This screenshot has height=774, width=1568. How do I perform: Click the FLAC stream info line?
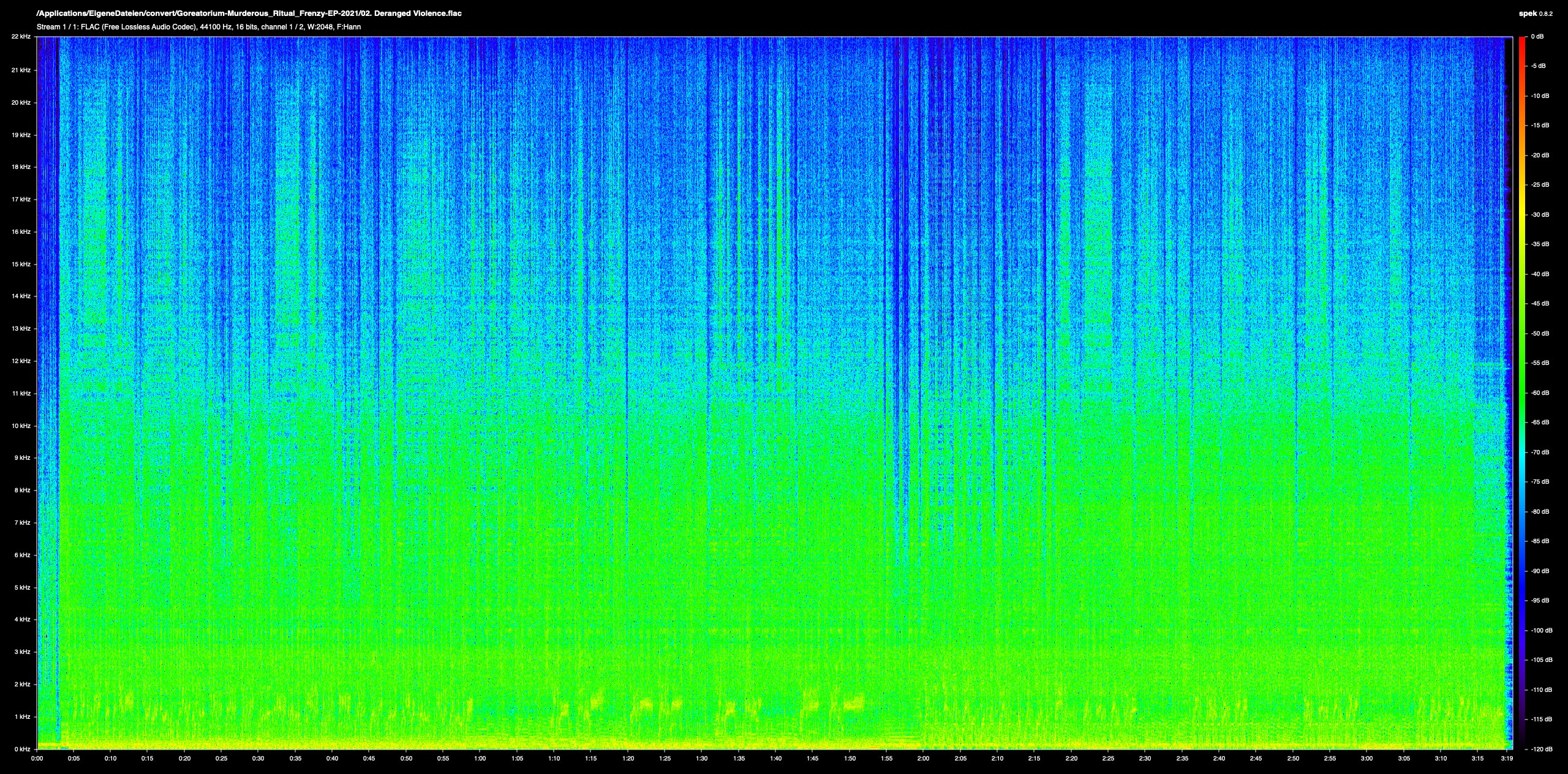pos(198,27)
